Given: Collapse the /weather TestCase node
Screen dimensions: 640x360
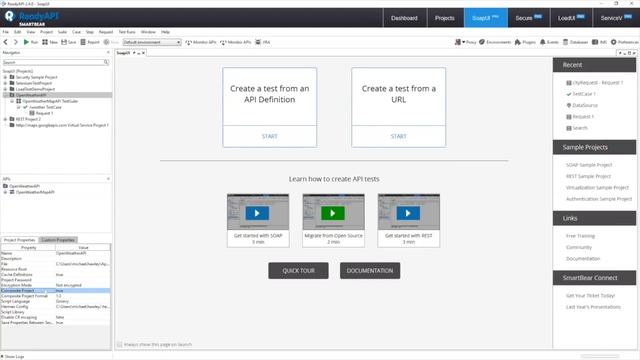Looking at the screenshot, I should 18,107.
